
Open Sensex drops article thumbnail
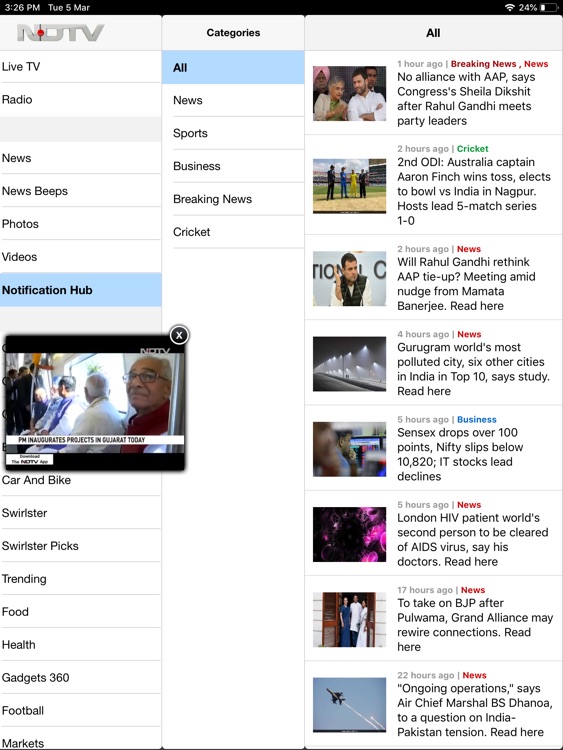[x=349, y=449]
